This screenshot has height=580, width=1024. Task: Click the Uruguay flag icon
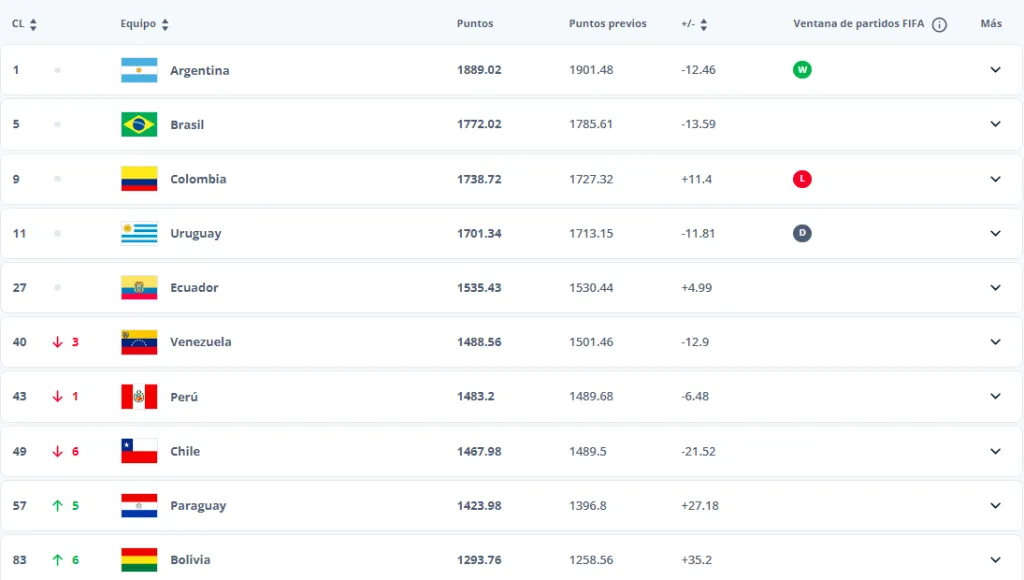pyautogui.click(x=138, y=233)
